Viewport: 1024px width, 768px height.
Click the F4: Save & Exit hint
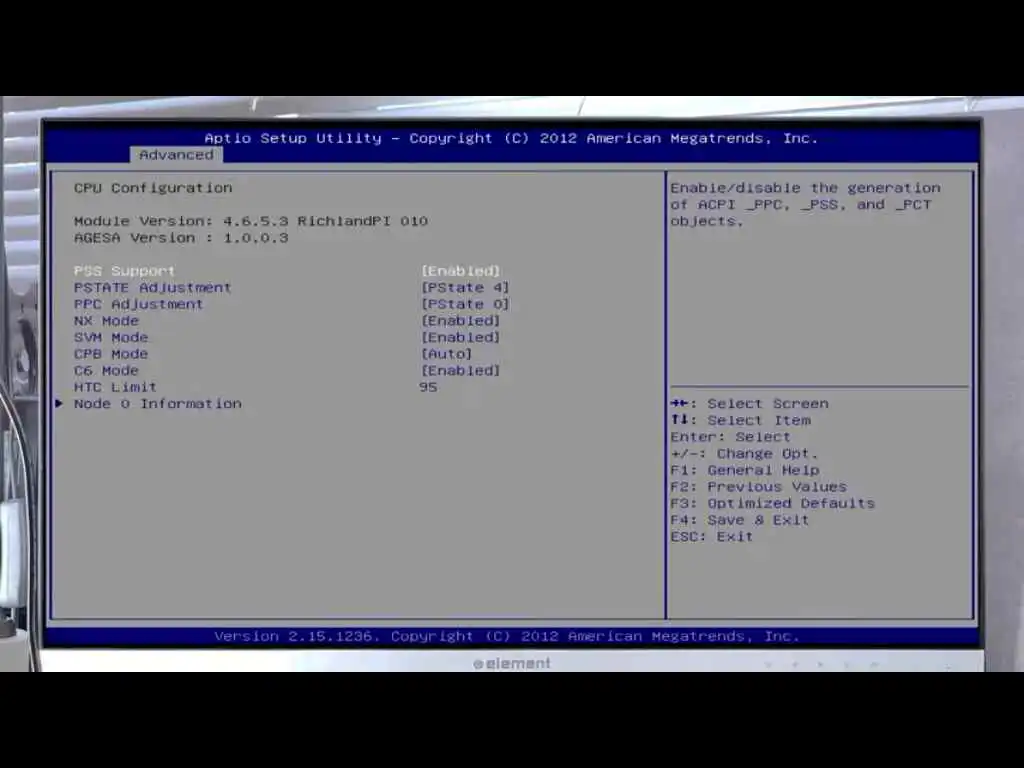pyautogui.click(x=739, y=520)
